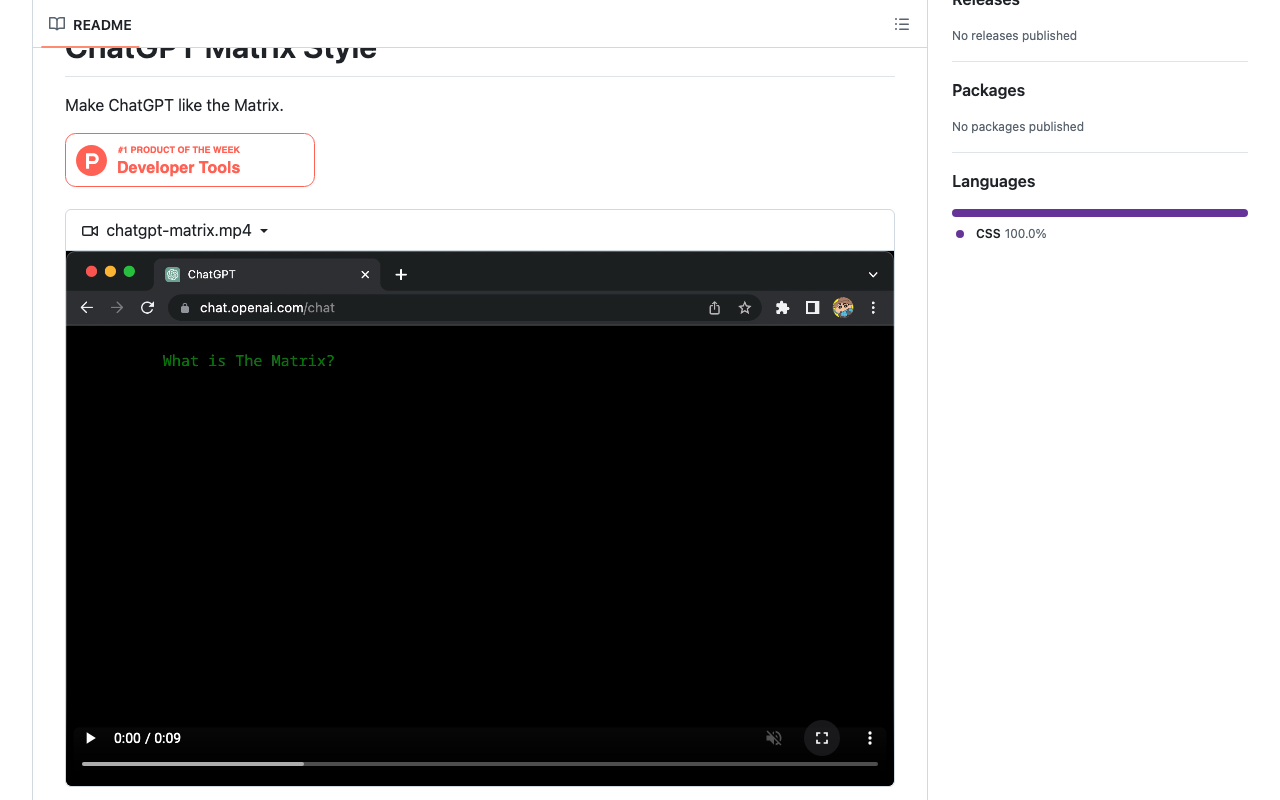Click the No releases published text
This screenshot has width=1280, height=800.
(x=1014, y=36)
